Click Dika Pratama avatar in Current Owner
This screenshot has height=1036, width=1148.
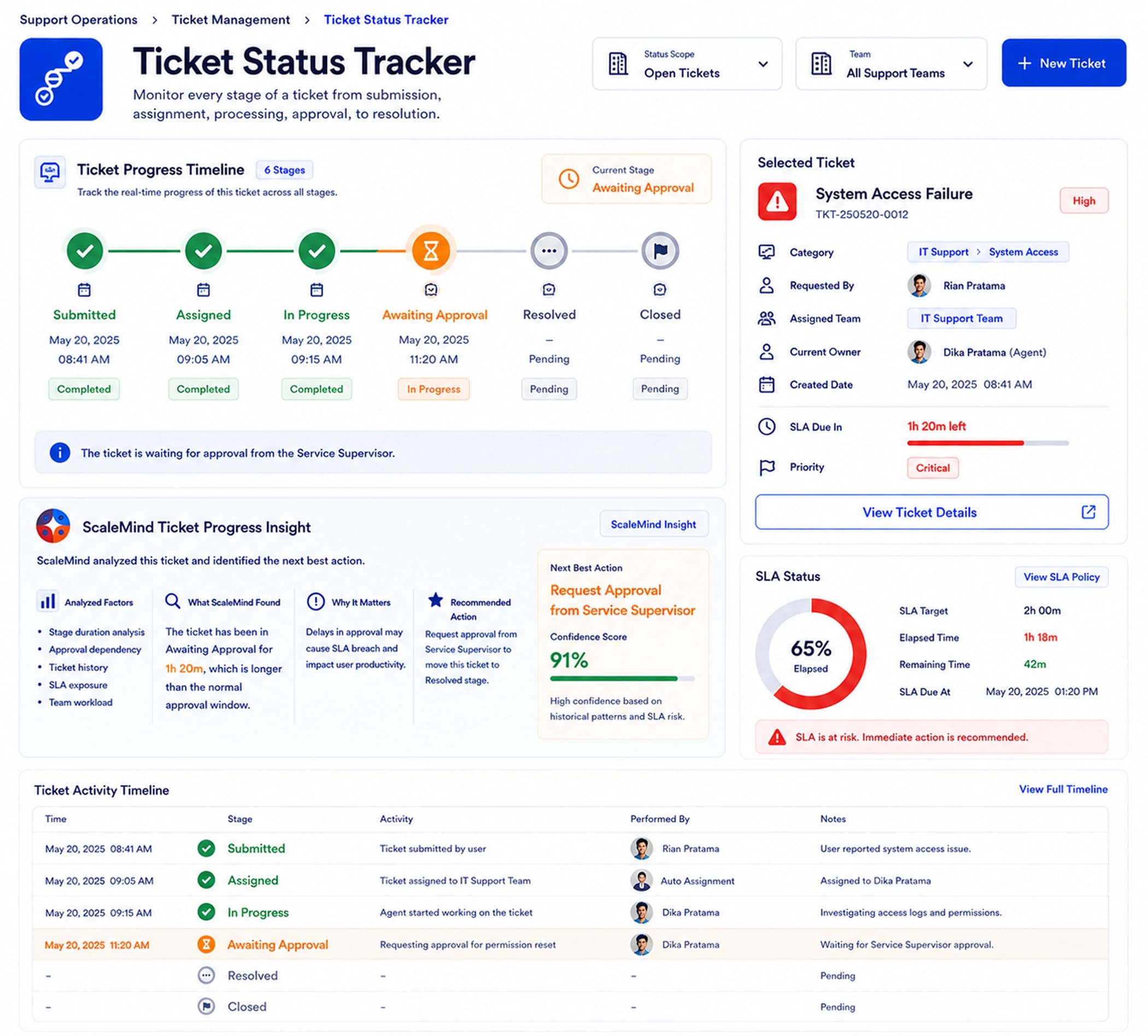(x=919, y=352)
